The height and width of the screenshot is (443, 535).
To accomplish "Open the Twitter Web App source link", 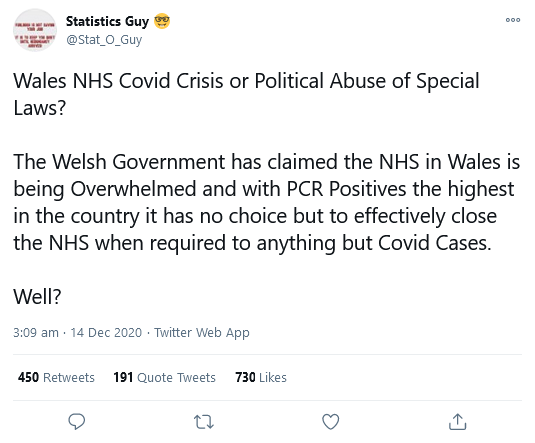I will [x=202, y=332].
